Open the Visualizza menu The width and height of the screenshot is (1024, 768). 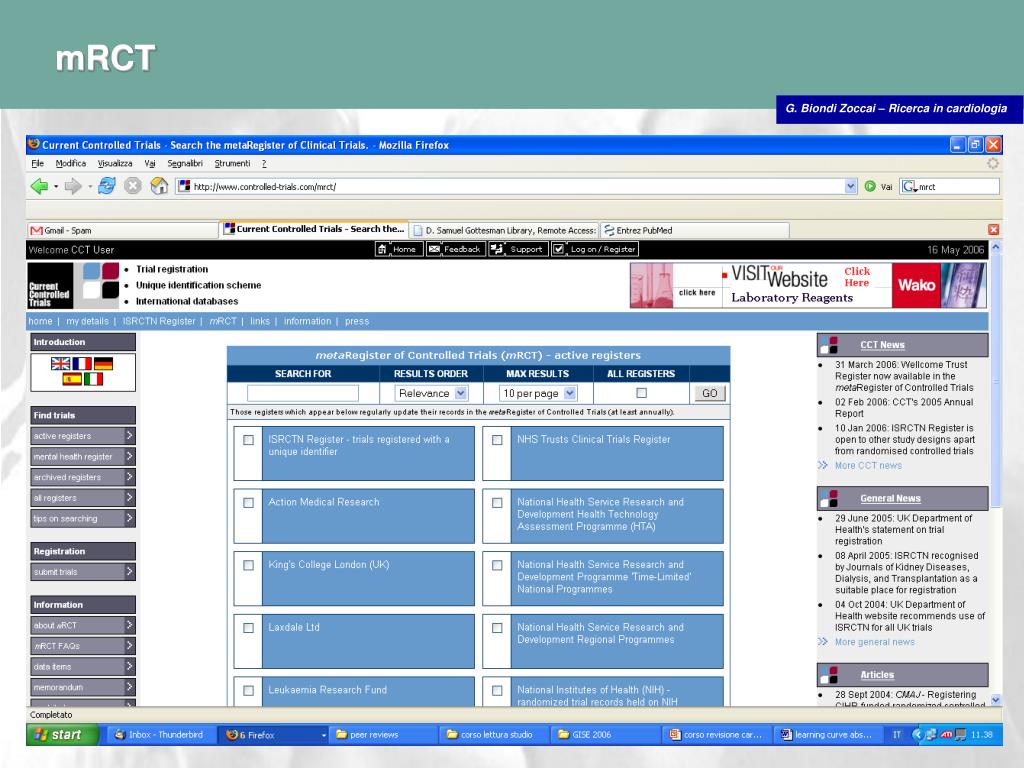[115, 163]
